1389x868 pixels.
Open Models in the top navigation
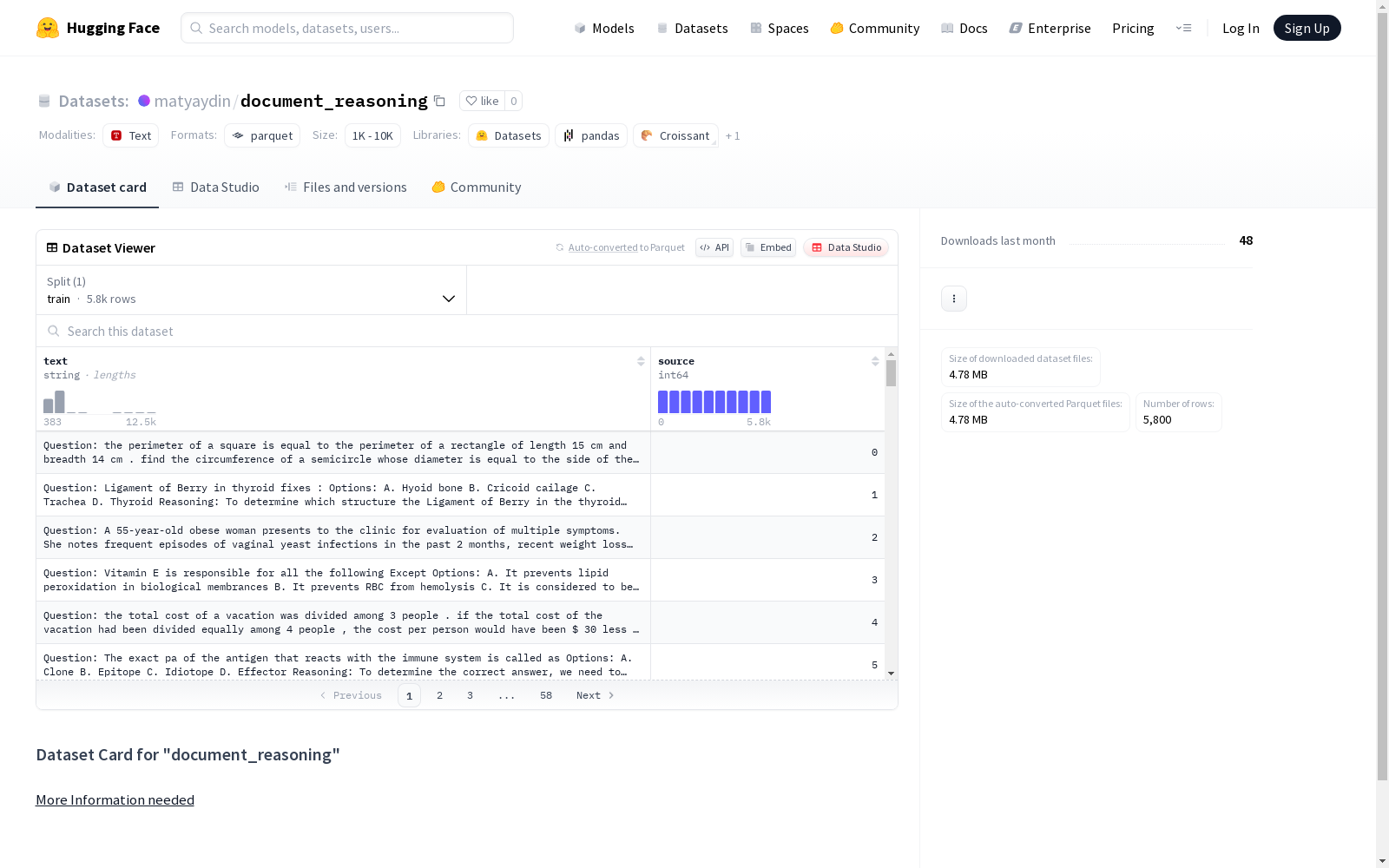tap(604, 28)
